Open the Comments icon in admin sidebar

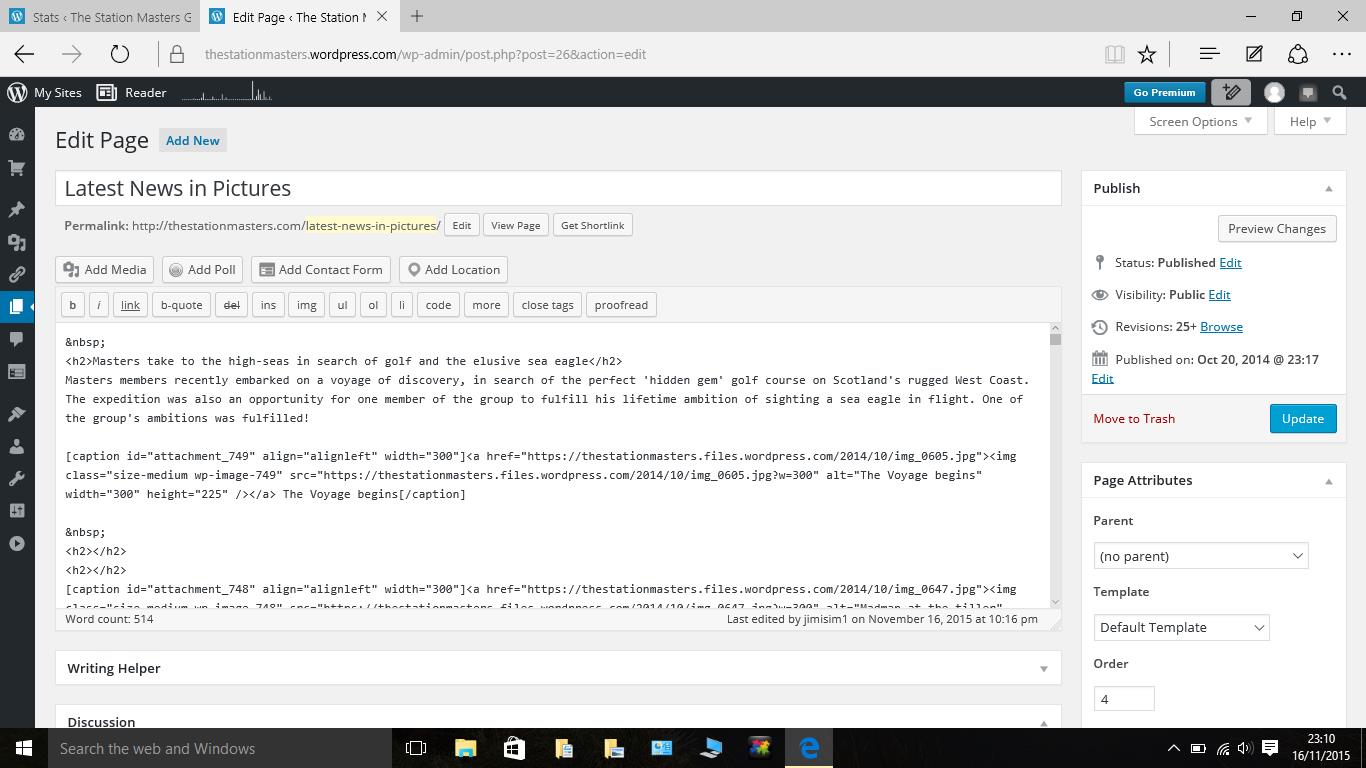(x=16, y=339)
